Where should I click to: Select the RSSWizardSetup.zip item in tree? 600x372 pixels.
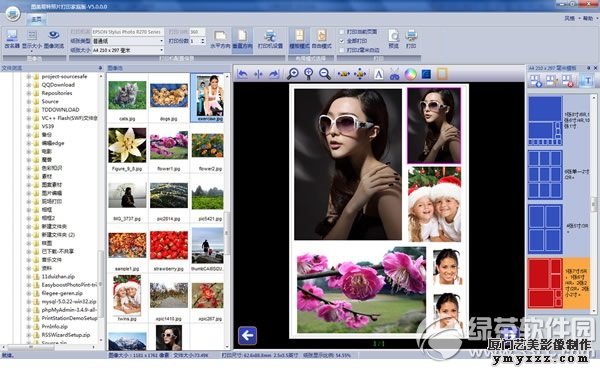click(x=65, y=335)
